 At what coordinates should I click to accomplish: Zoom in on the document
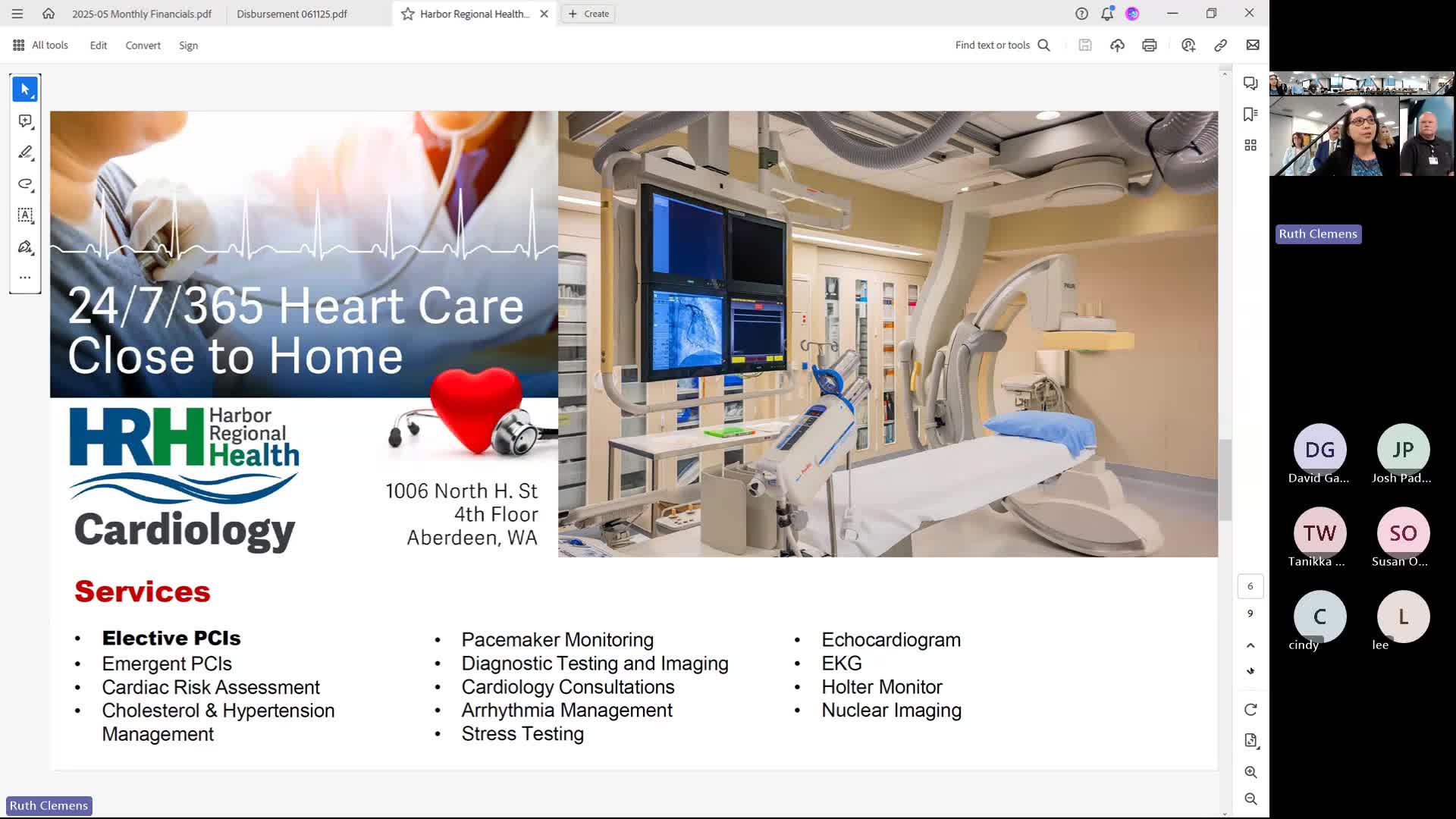(1250, 772)
